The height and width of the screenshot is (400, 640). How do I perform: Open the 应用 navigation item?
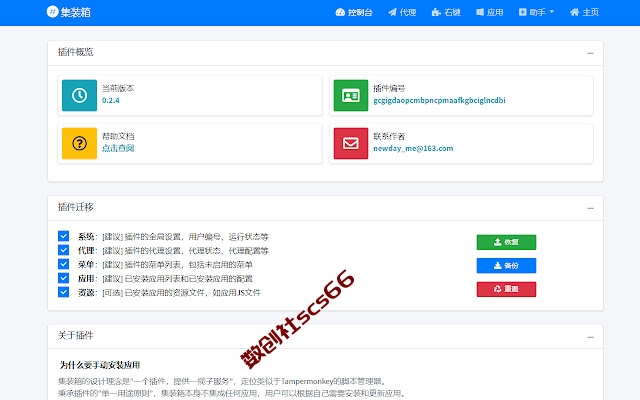pyautogui.click(x=490, y=12)
